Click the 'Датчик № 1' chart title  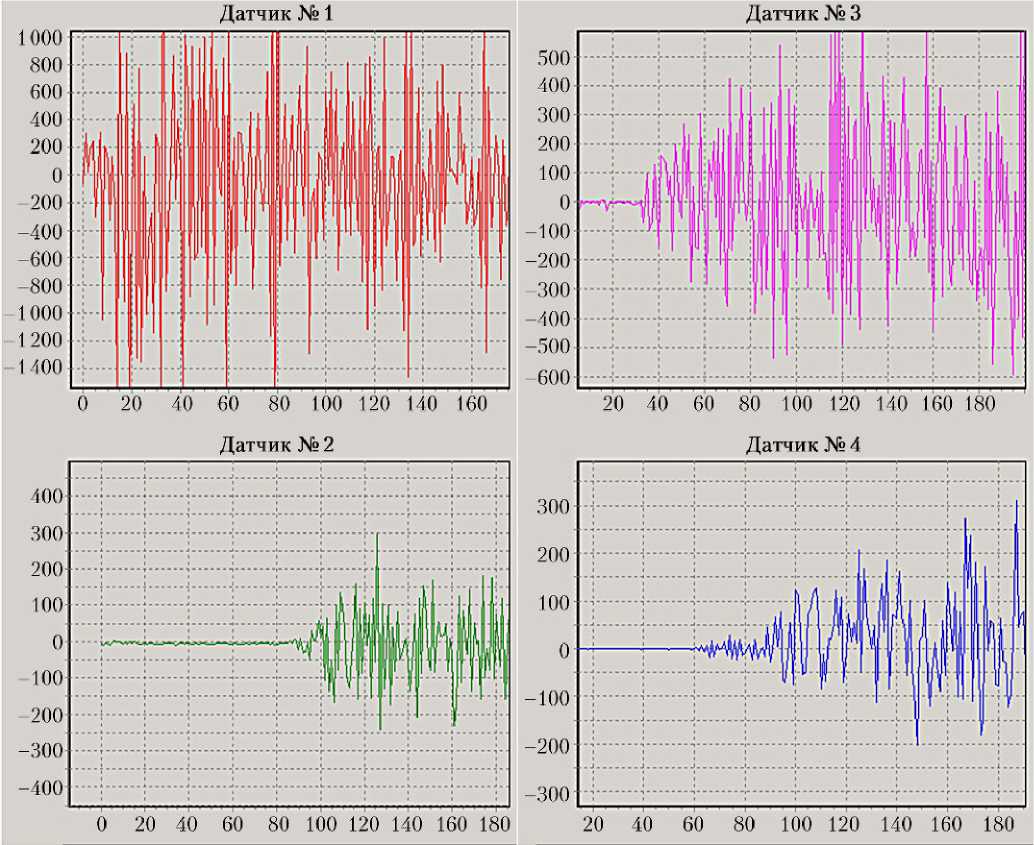click(276, 14)
